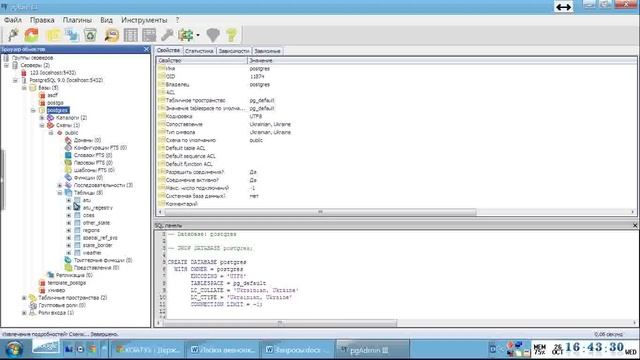Collapse the Серверы (2) node
Screen dimensions: 640x360
(x=7, y=65)
